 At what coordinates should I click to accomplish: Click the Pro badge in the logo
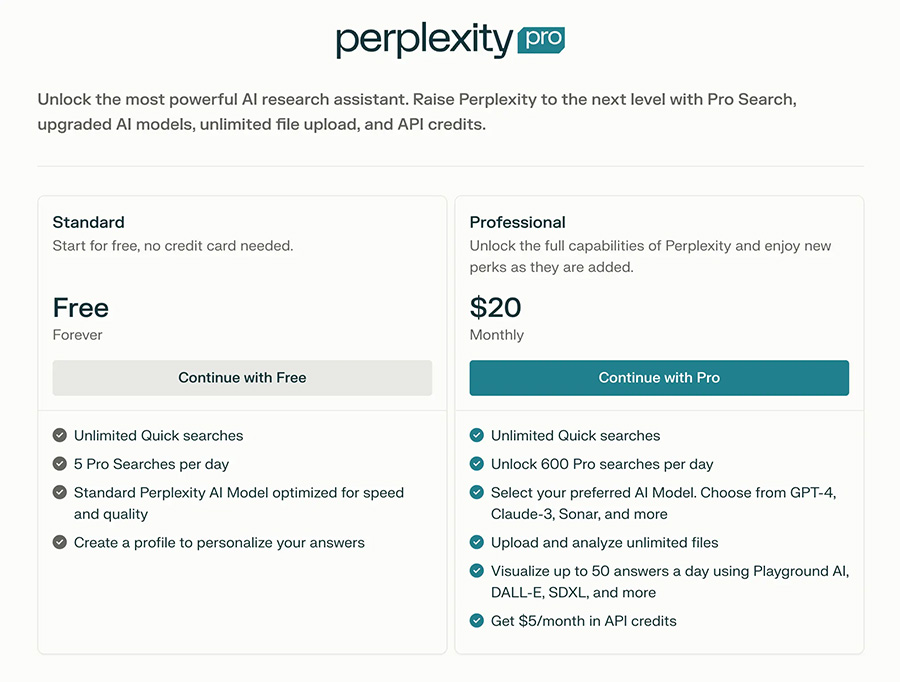[541, 41]
